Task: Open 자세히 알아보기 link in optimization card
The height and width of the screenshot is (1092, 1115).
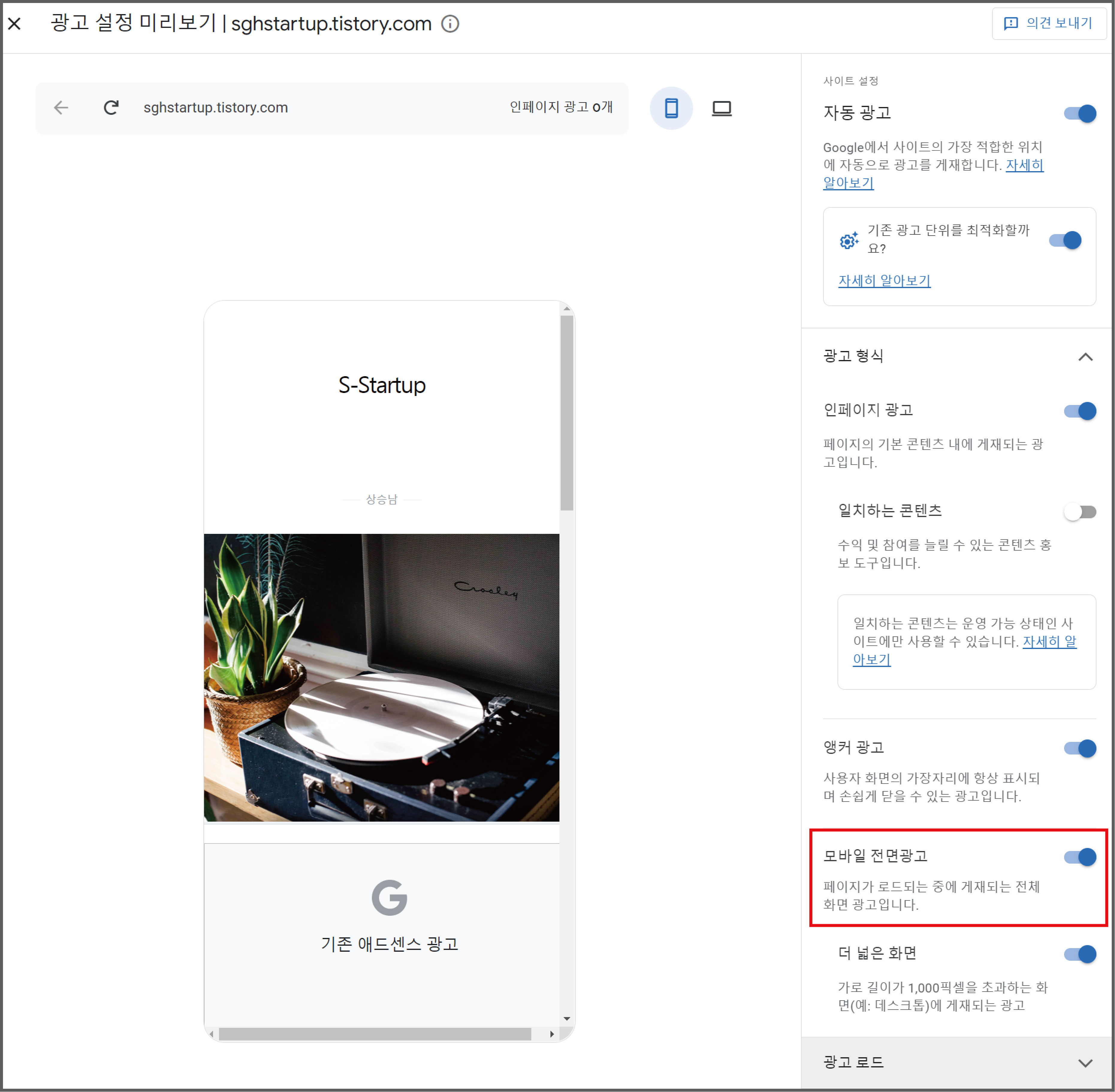Action: [885, 281]
